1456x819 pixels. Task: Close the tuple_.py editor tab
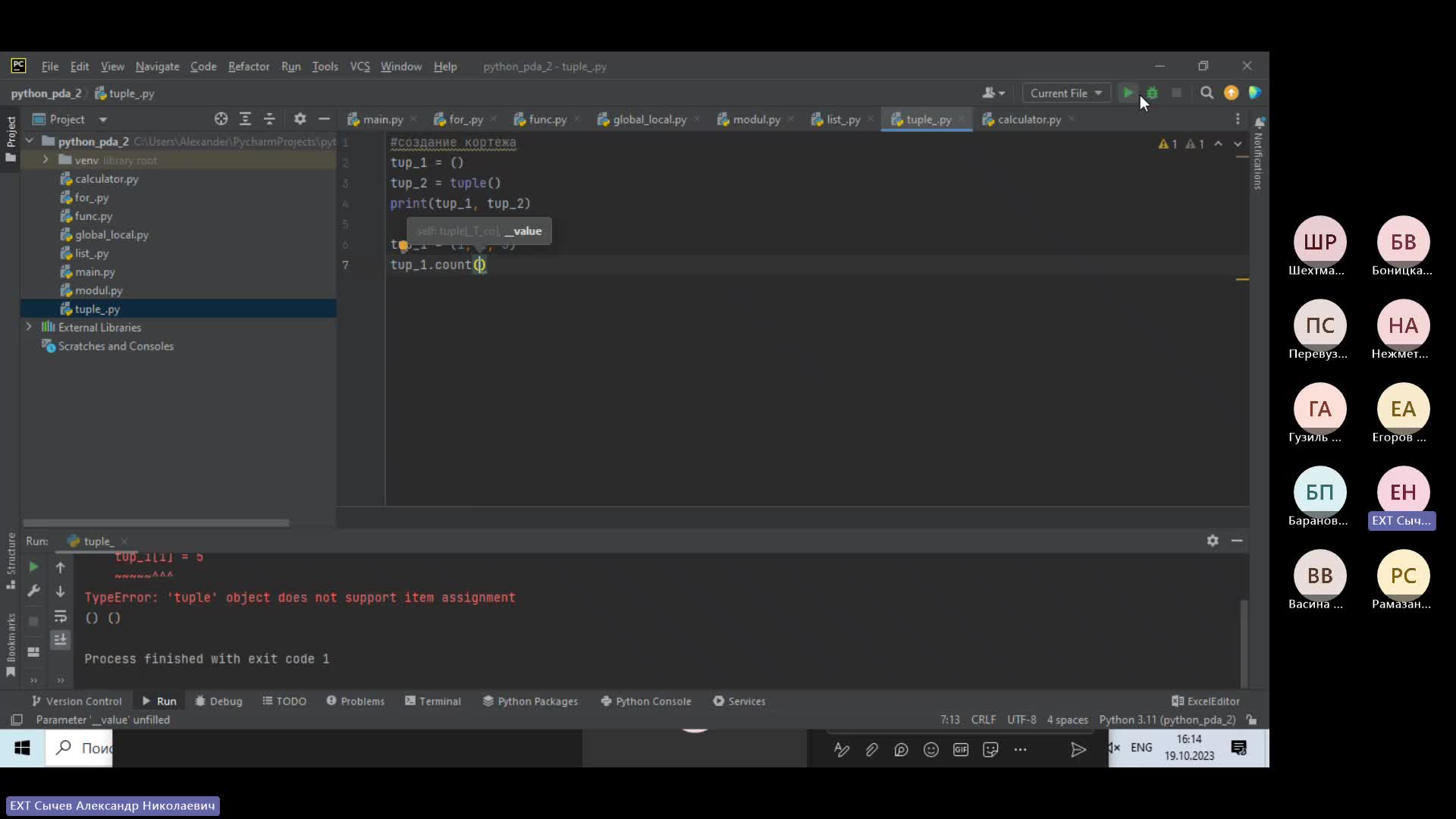click(x=962, y=119)
